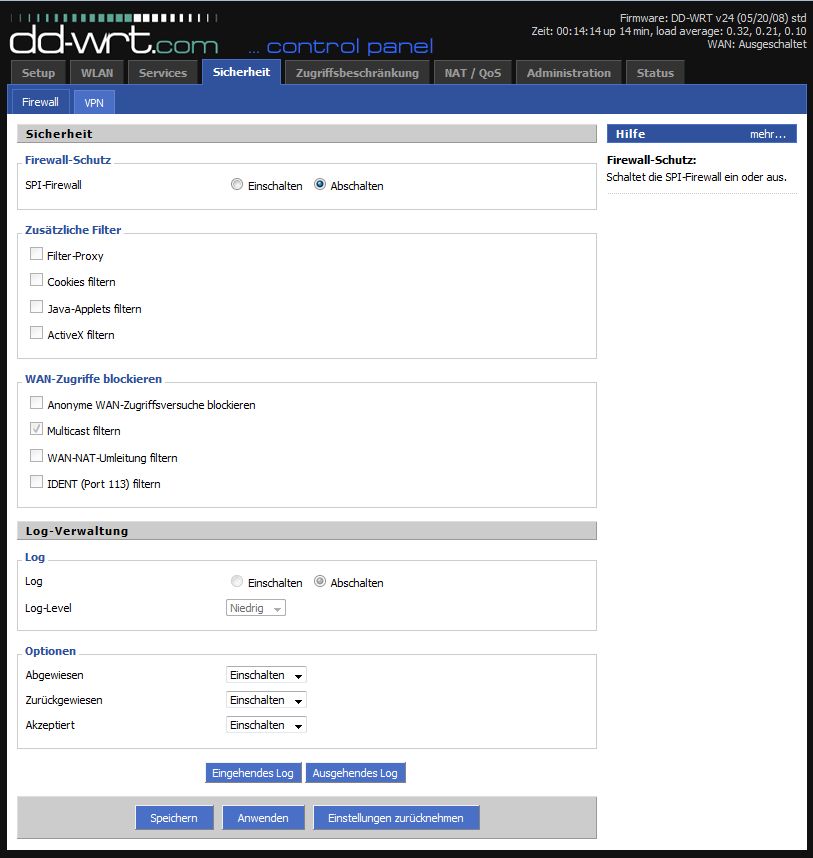
Task: Select Abschalten for SPI-Firewall
Action: (320, 185)
